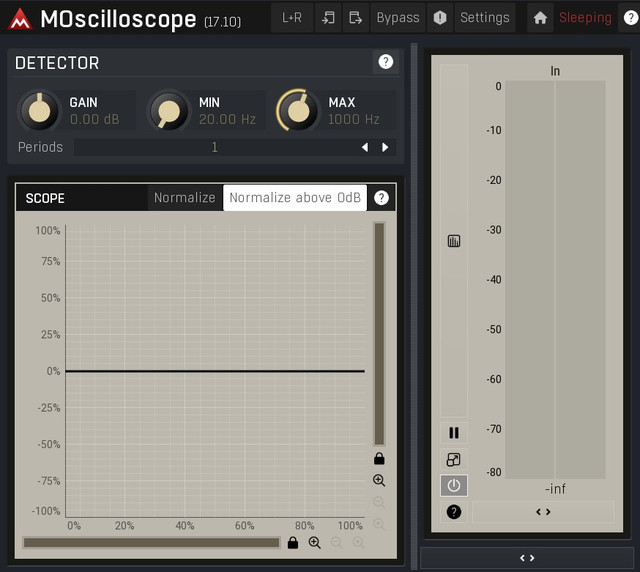
Task: Click the vertical zoom-out magnifier icon
Action: point(379,502)
